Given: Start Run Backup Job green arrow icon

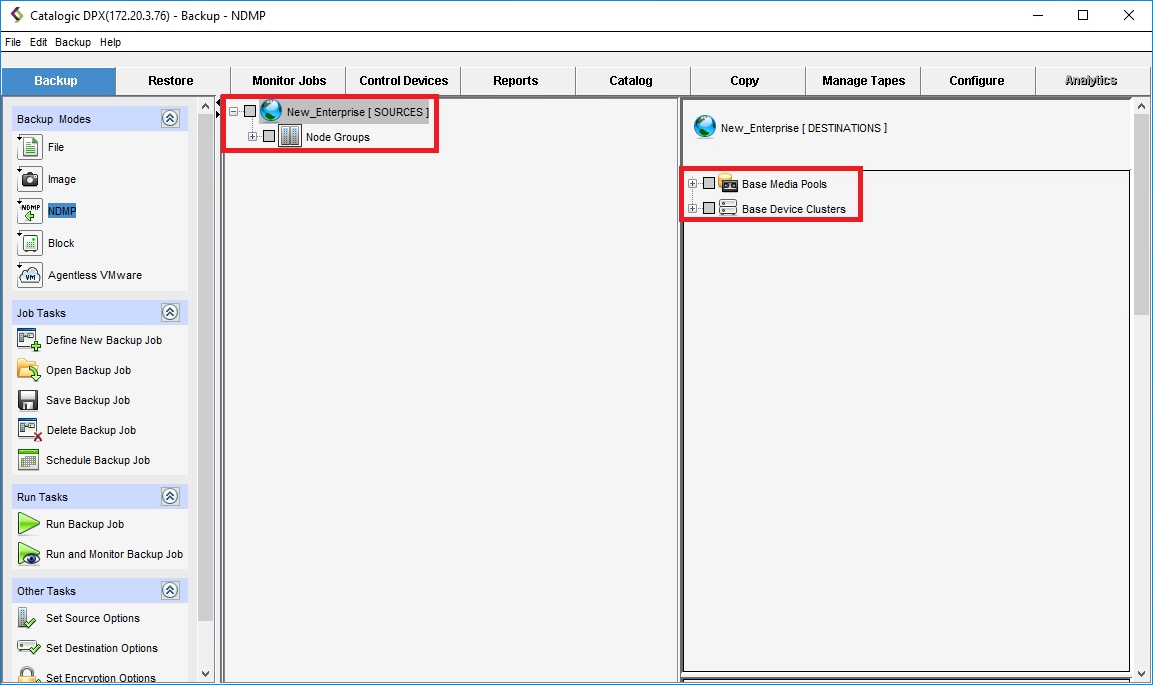Looking at the screenshot, I should 28,524.
